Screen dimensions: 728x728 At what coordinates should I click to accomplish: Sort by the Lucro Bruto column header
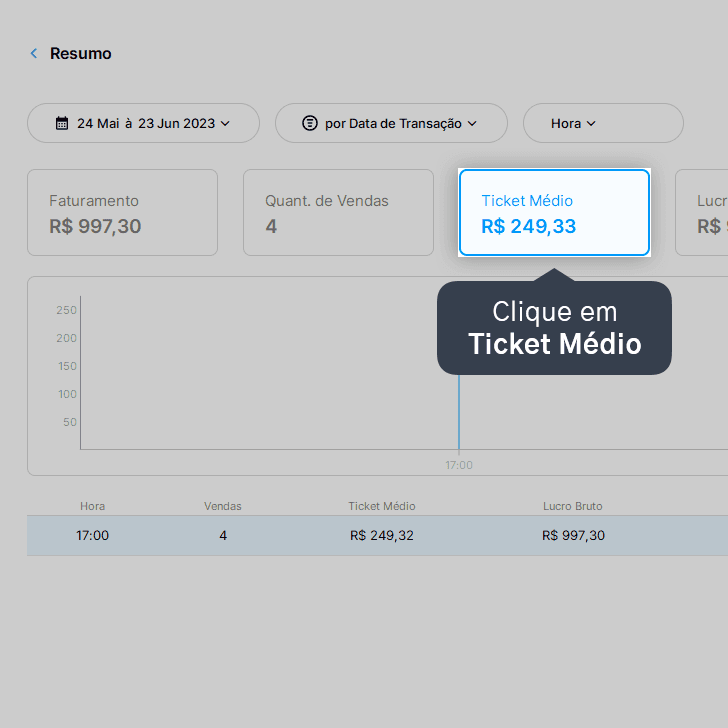(x=573, y=506)
